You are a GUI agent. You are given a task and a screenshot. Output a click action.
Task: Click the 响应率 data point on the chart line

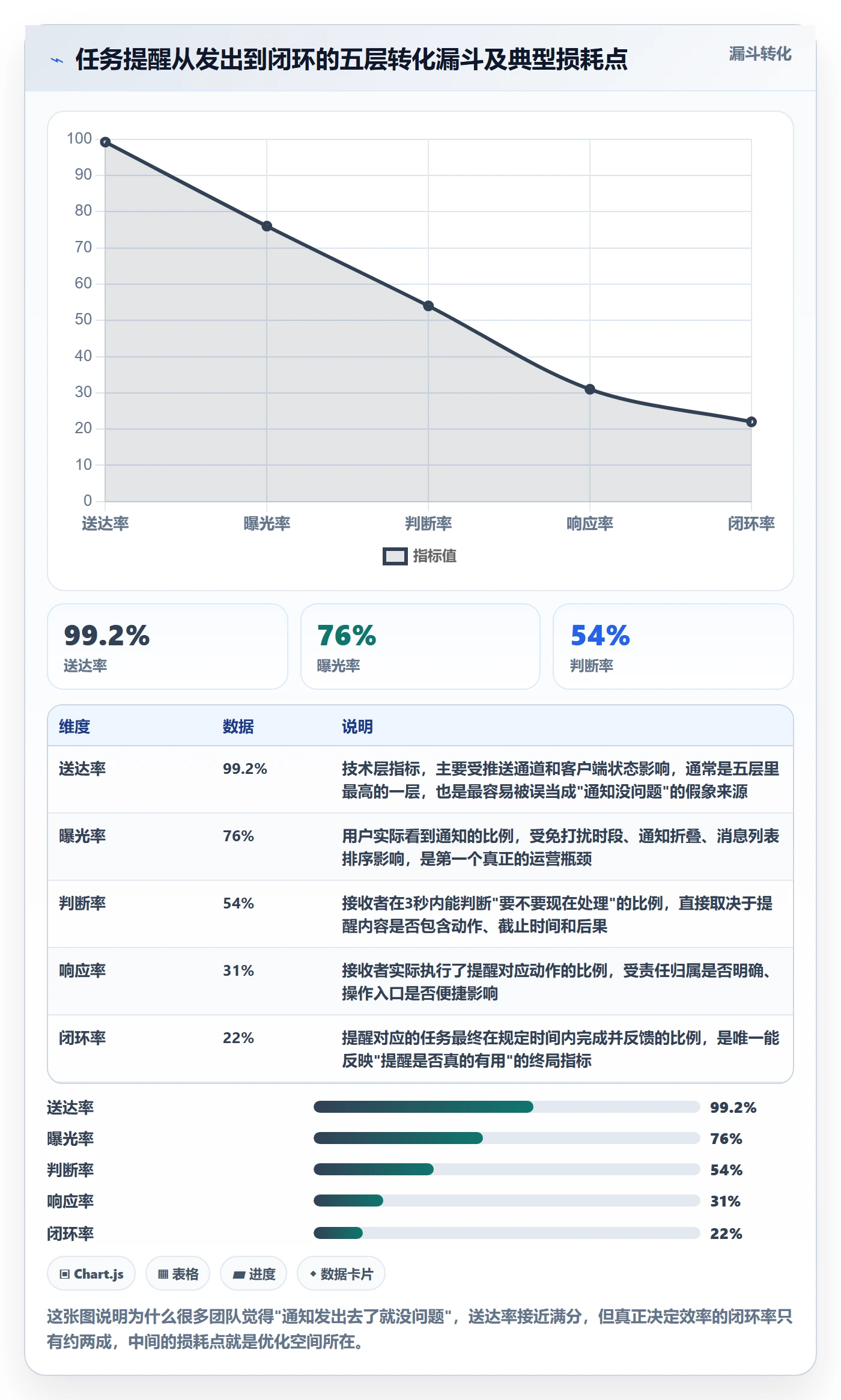(590, 389)
